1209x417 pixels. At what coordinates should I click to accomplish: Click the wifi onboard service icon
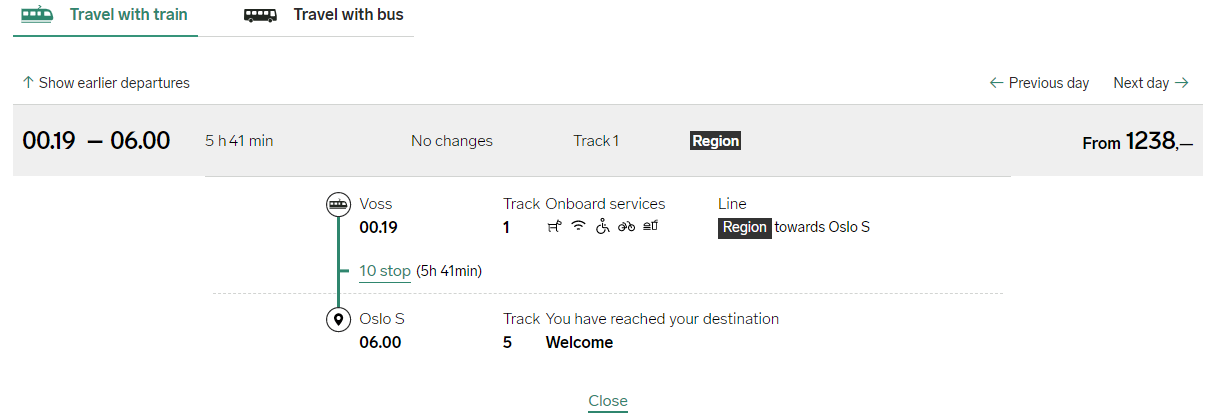pos(578,227)
